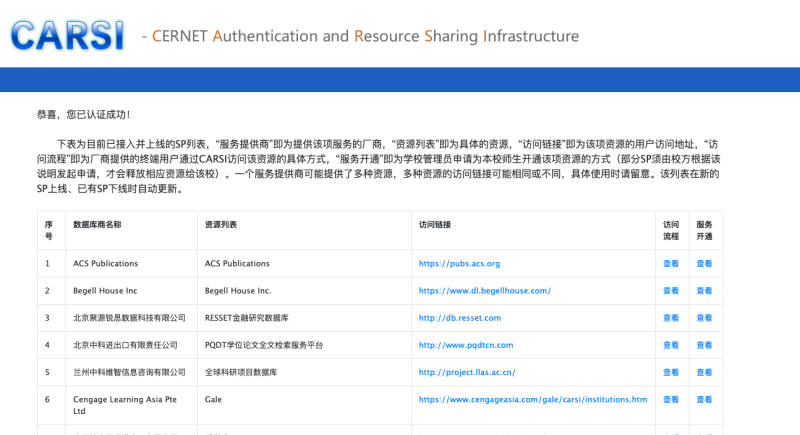Screen dimensions: 800x435
Task: Visit the project.llas.ac.cn link
Action: [x=467, y=372]
